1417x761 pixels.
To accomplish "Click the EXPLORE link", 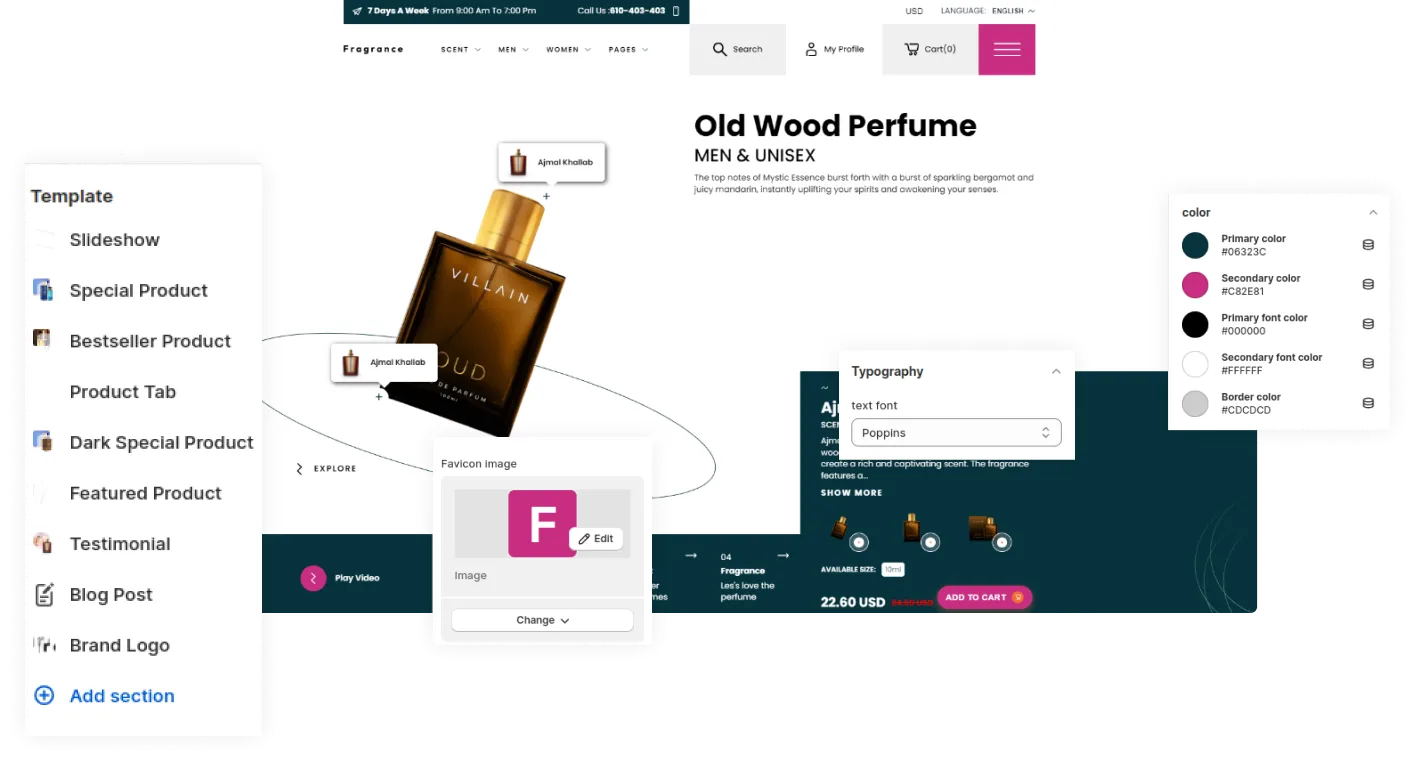I will click(335, 468).
